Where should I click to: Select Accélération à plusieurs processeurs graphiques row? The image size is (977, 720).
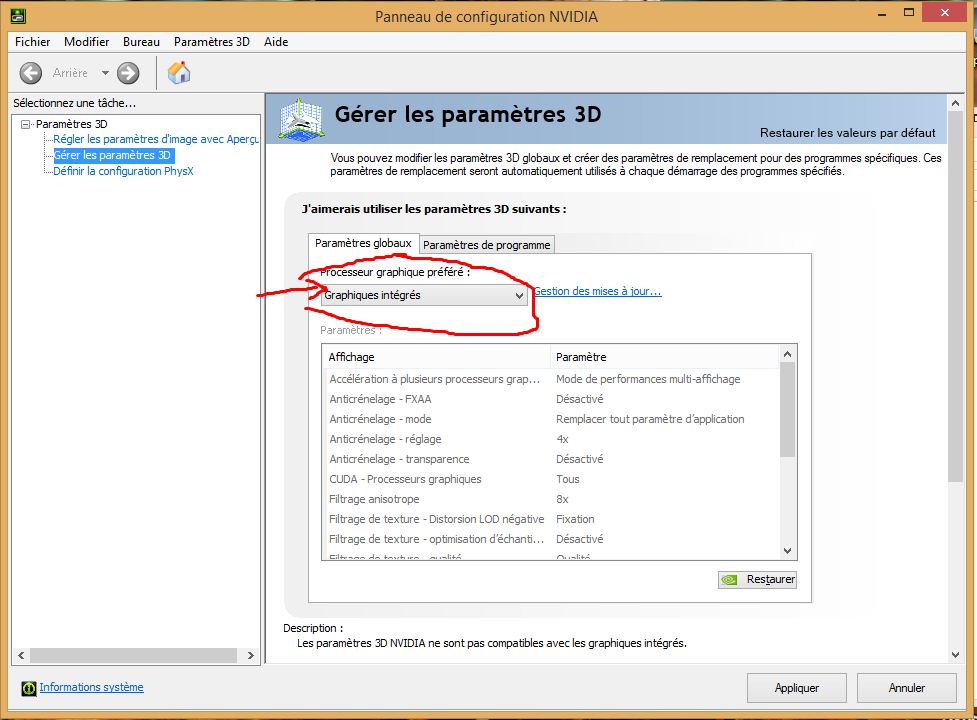(551, 379)
